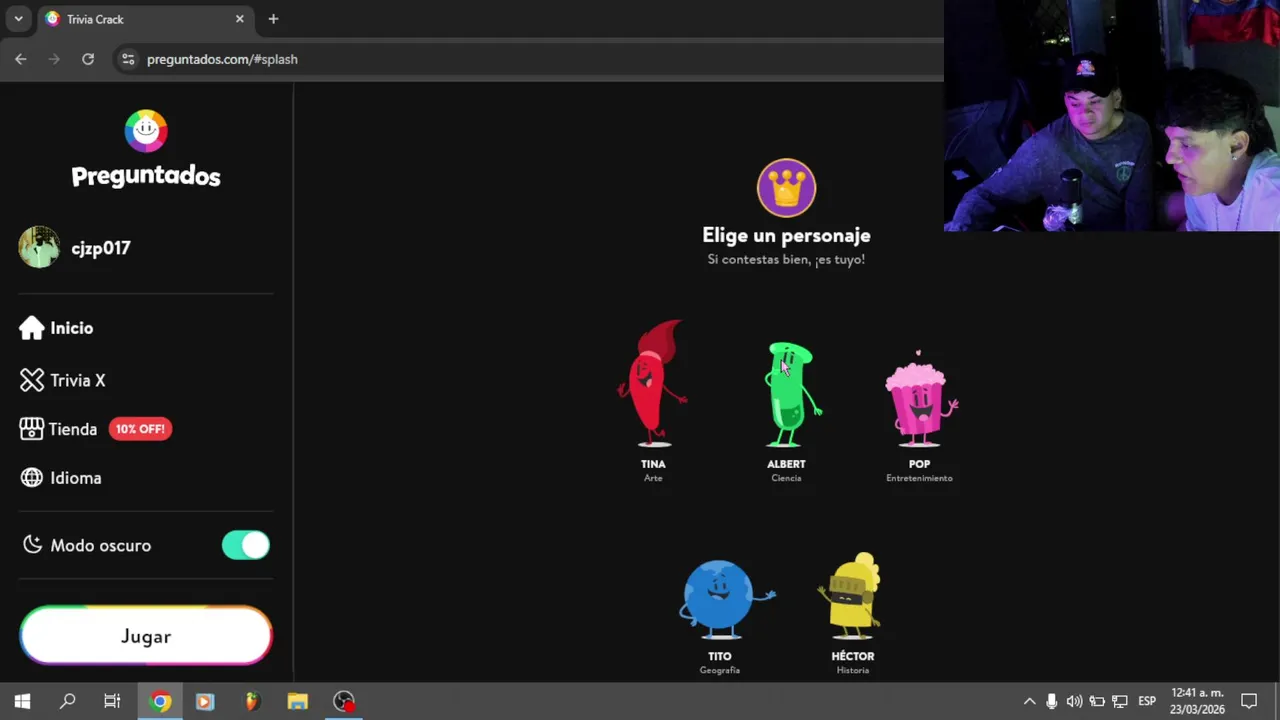Open the cjzp017 profile avatar
Viewport: 1280px width, 720px height.
point(39,247)
